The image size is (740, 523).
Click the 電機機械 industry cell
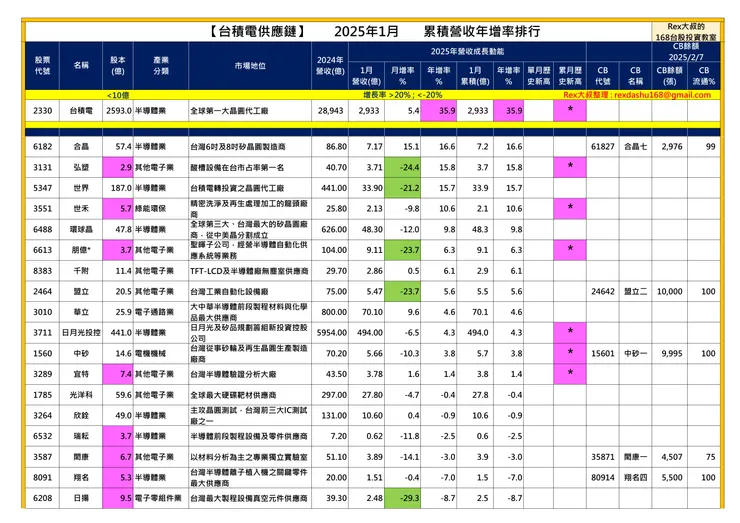coord(161,354)
